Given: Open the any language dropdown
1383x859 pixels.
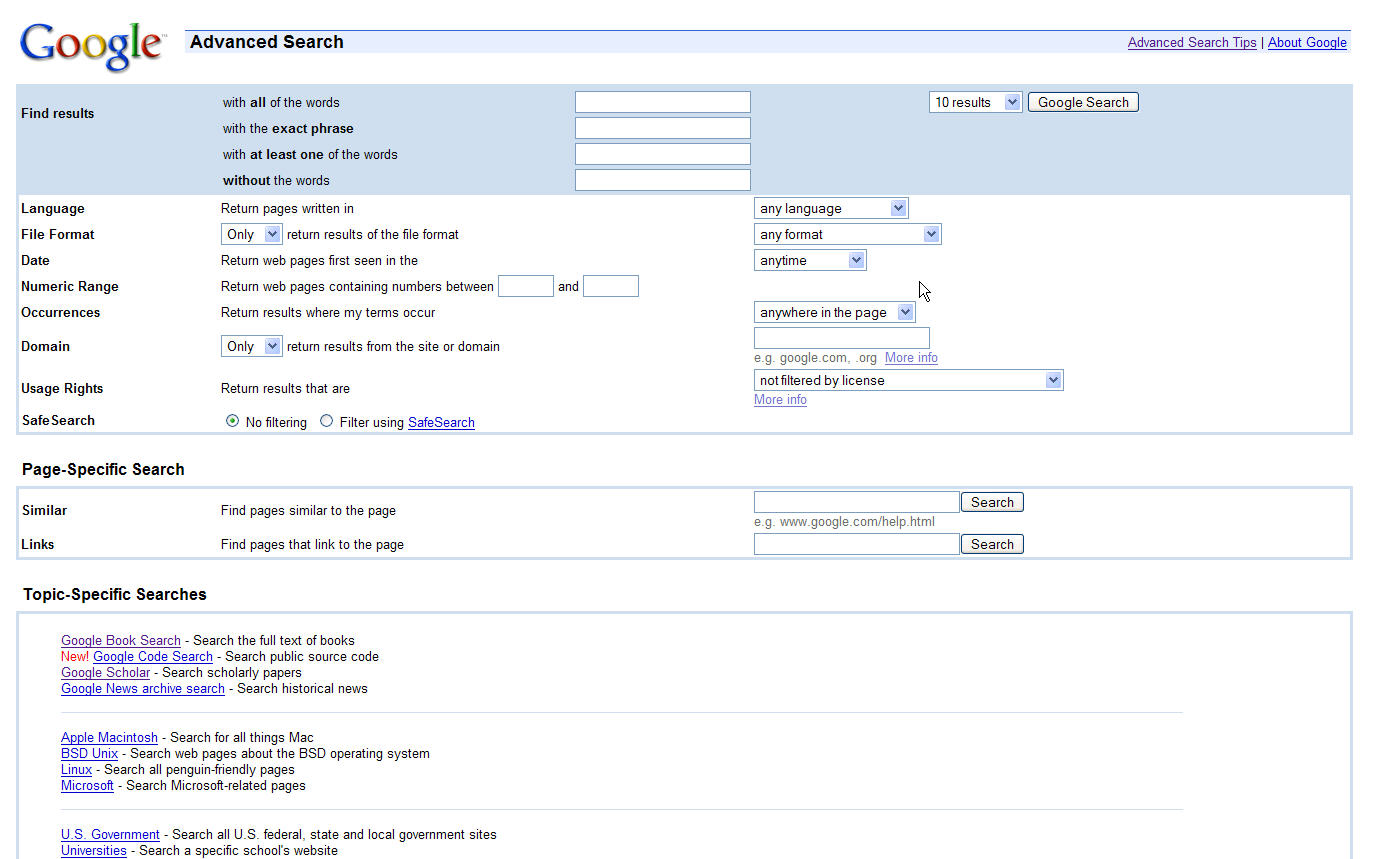Looking at the screenshot, I should coord(831,208).
